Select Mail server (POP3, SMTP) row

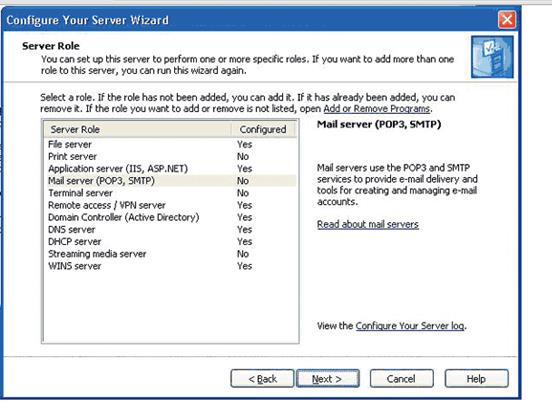(x=170, y=181)
